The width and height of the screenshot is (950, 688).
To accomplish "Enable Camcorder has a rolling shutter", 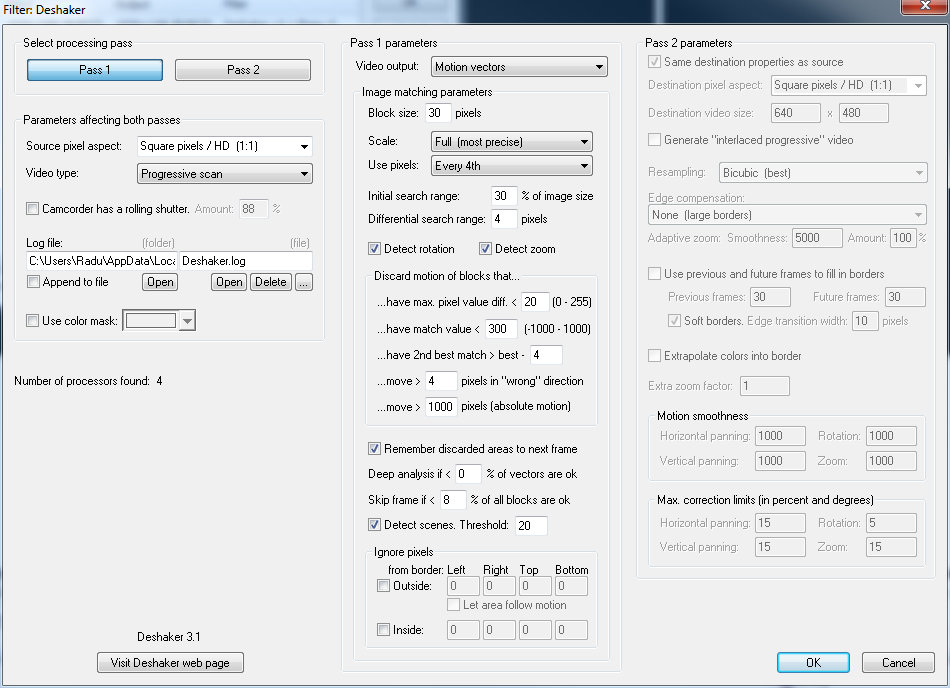I will click(x=33, y=209).
